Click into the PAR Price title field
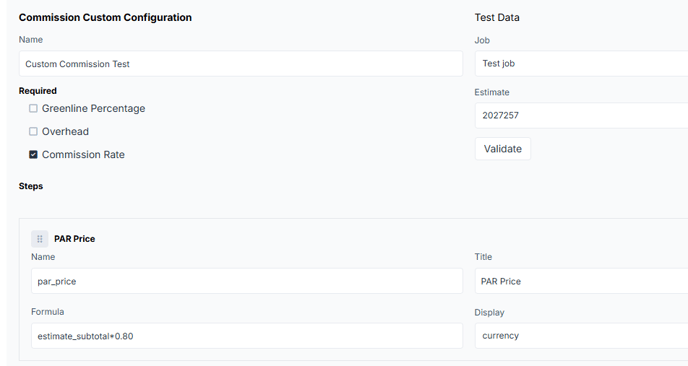 click(581, 281)
